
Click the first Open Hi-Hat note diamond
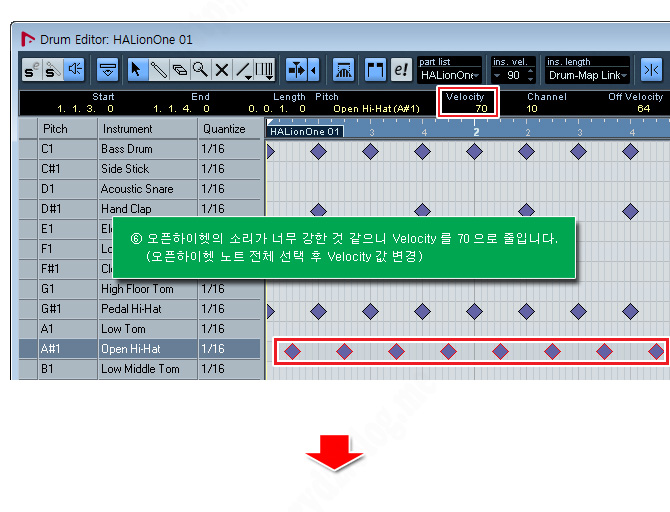[x=292, y=351]
